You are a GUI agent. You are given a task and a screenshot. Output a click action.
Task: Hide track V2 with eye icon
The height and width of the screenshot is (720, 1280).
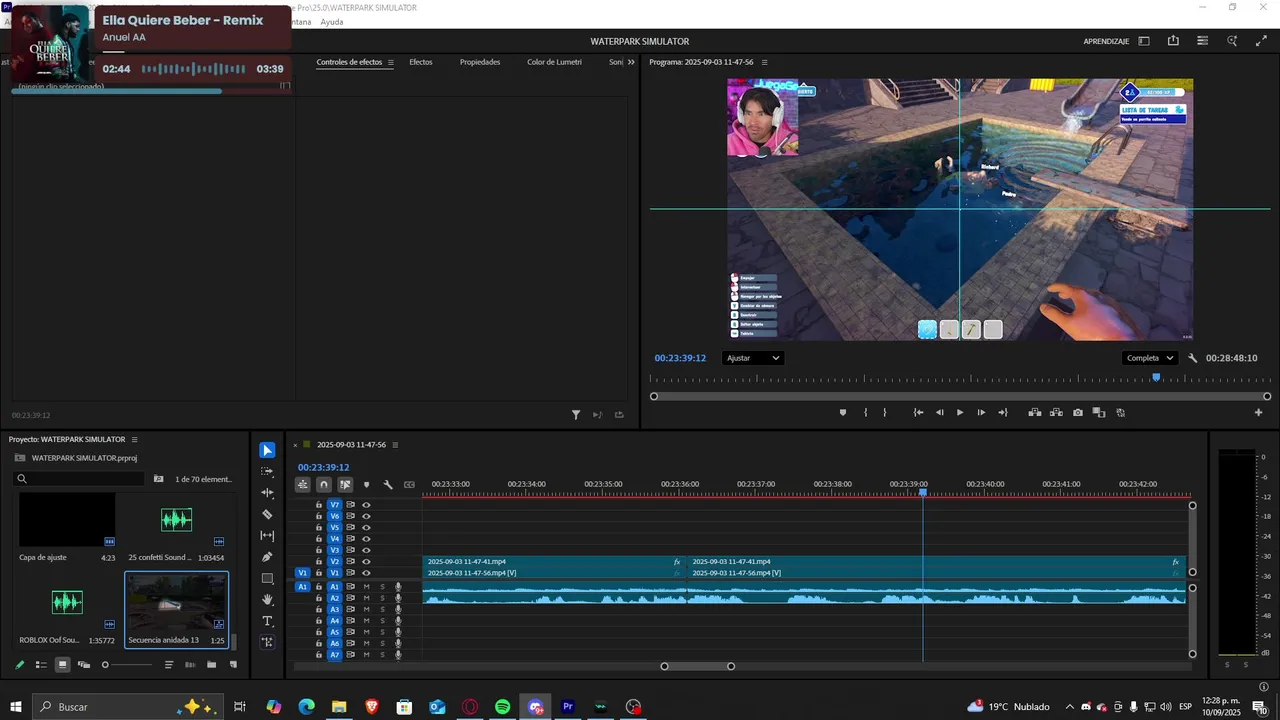(x=366, y=562)
